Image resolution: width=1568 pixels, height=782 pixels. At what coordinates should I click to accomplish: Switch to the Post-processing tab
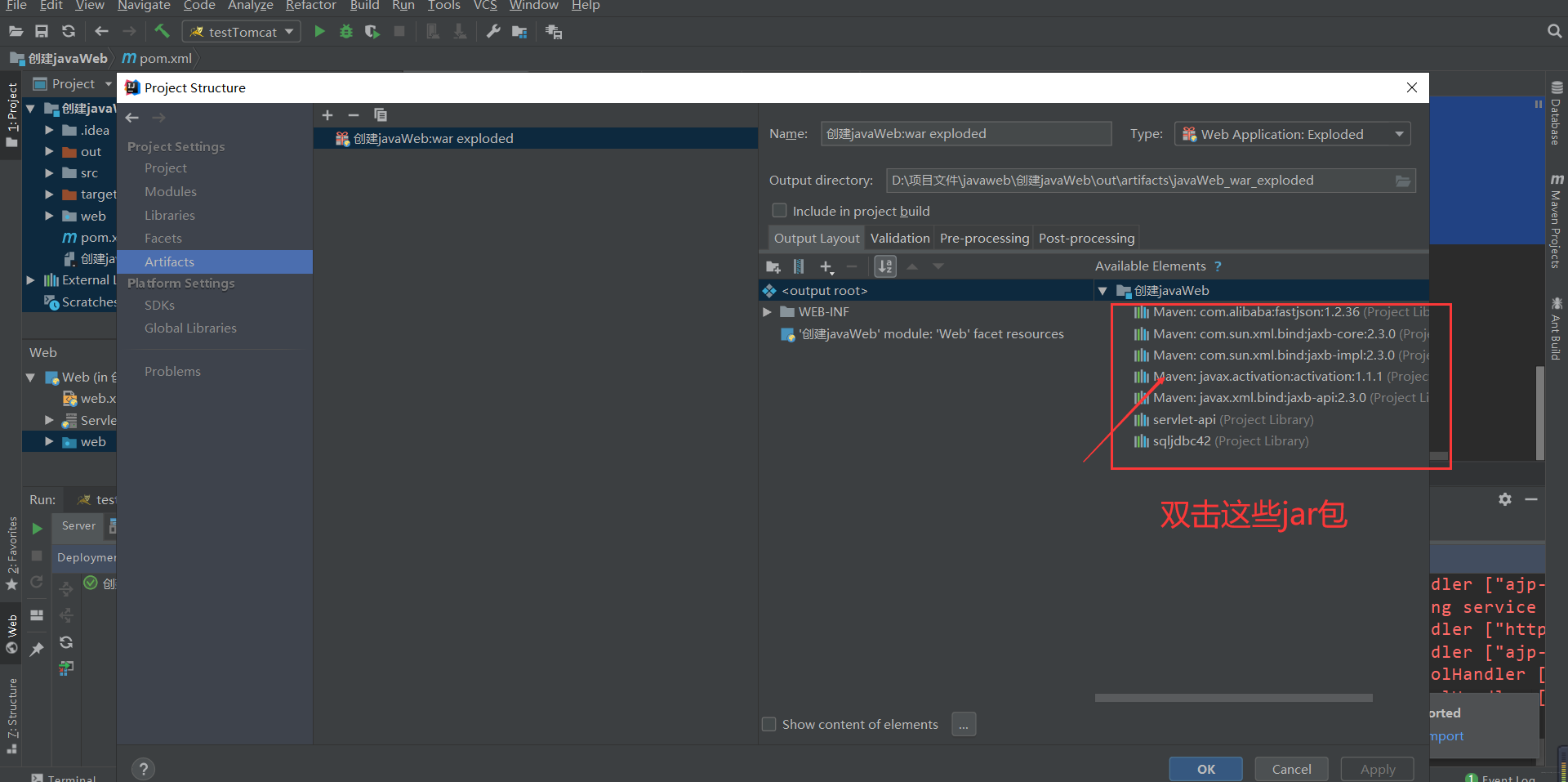tap(1086, 238)
